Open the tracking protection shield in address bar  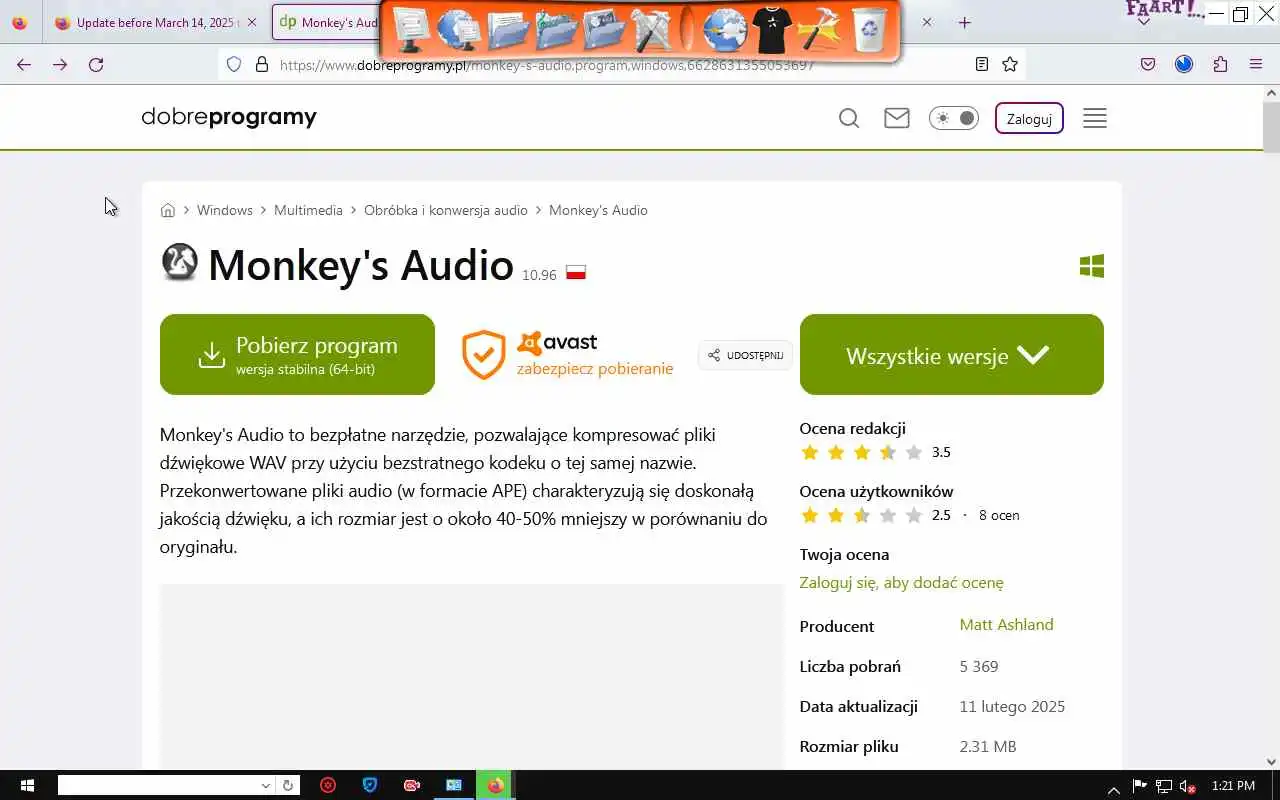click(234, 64)
